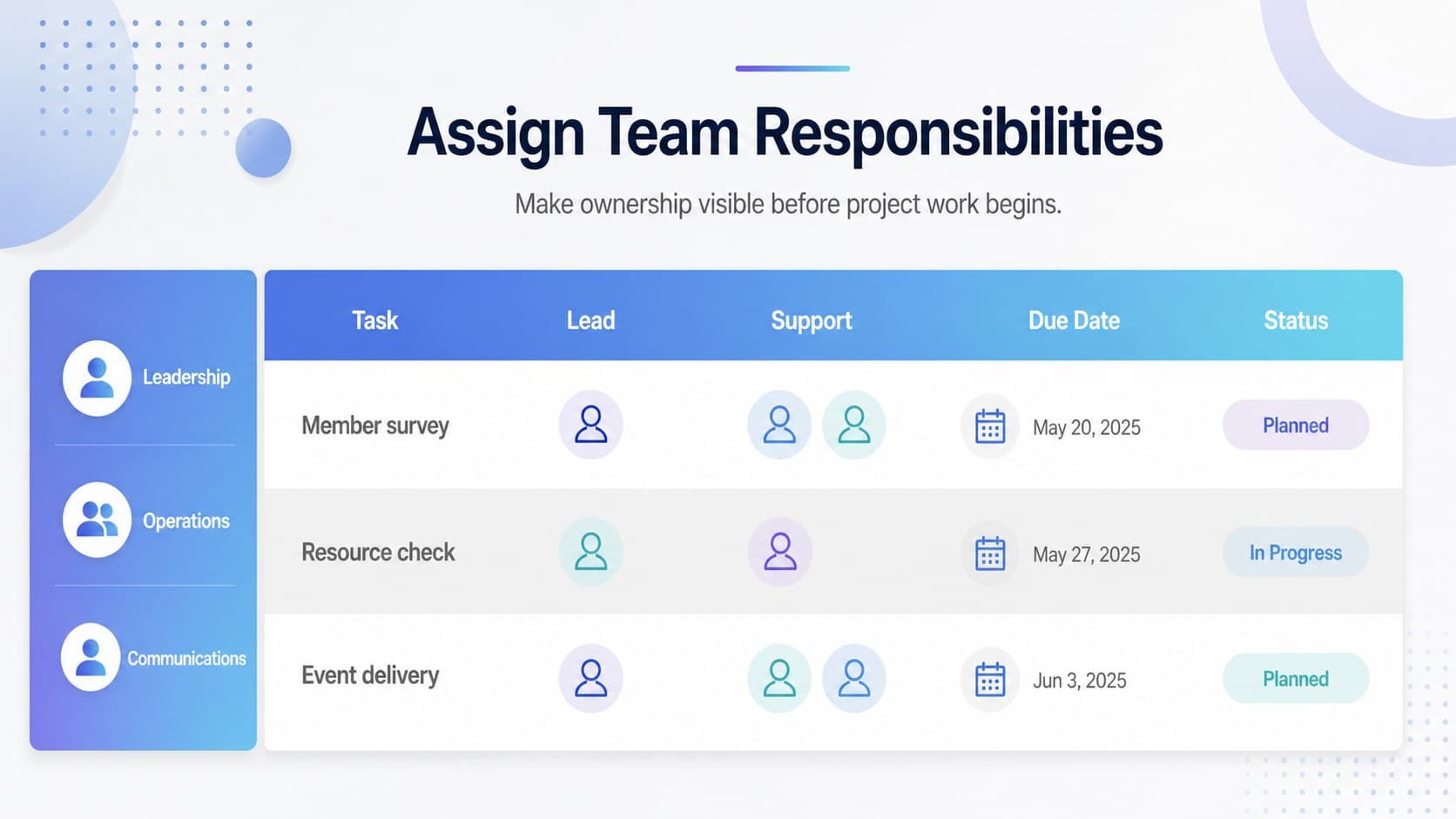The image size is (1456, 819).
Task: Click the Status column header
Action: coord(1296,320)
